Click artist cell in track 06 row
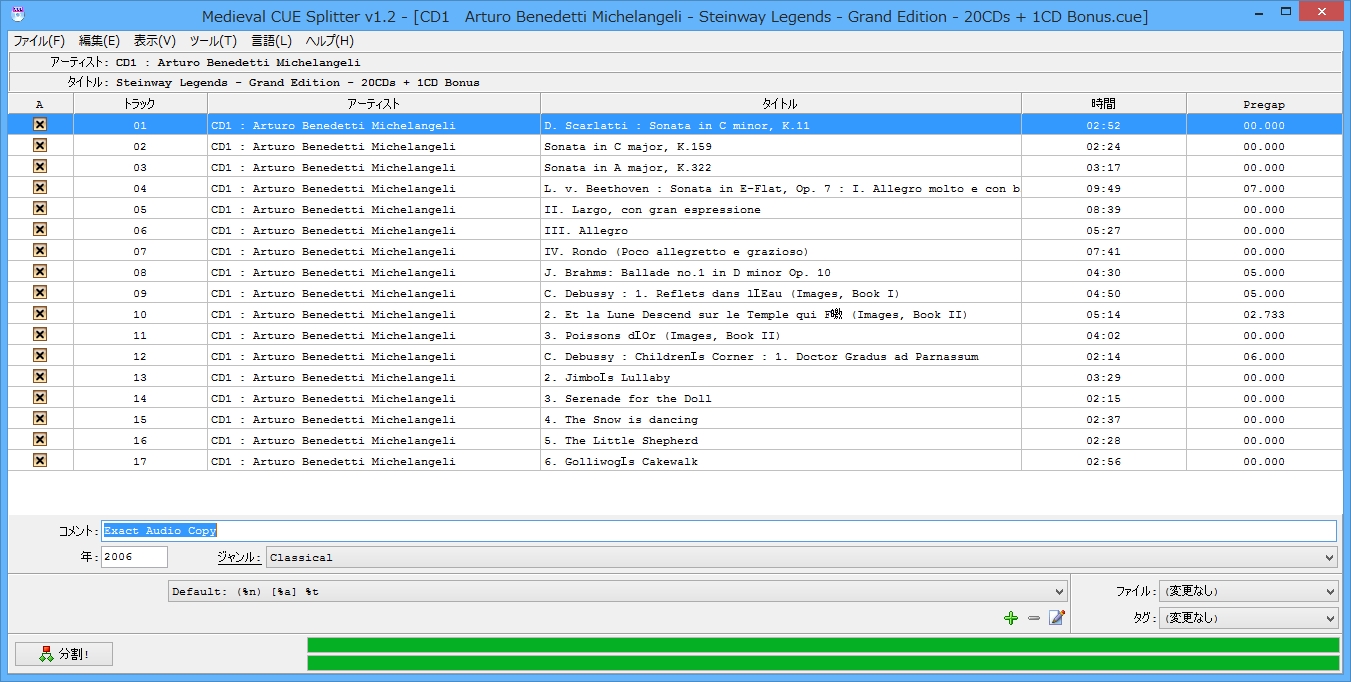The height and width of the screenshot is (682, 1351). [x=374, y=230]
